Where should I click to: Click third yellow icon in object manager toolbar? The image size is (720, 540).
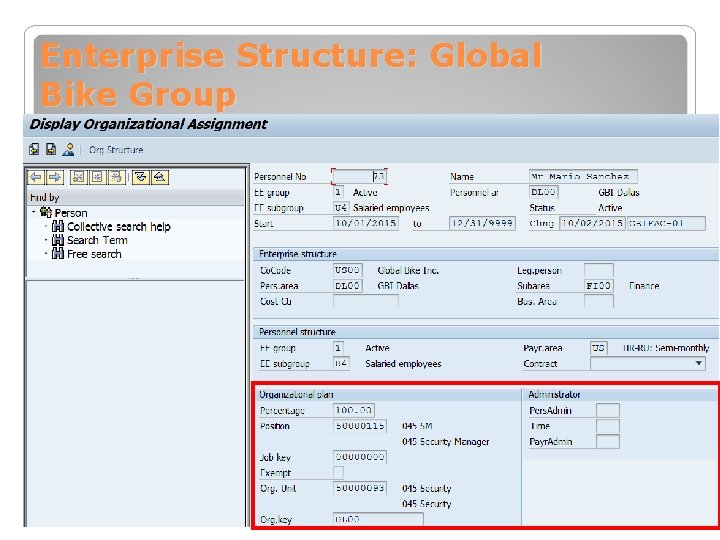78,177
